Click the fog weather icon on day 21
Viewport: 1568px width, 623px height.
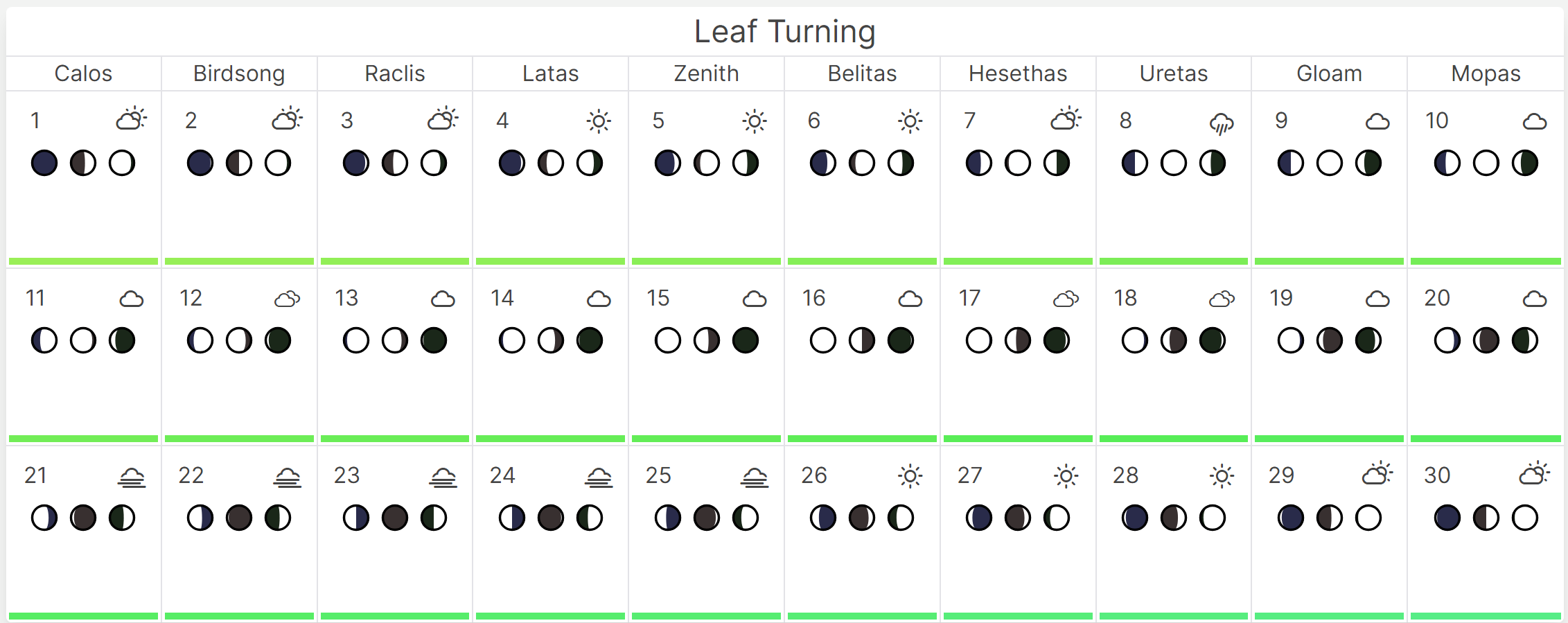pyautogui.click(x=132, y=477)
